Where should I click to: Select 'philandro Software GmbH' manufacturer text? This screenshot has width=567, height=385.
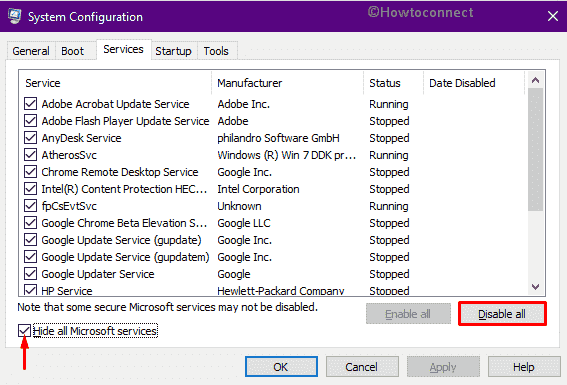[x=278, y=138]
